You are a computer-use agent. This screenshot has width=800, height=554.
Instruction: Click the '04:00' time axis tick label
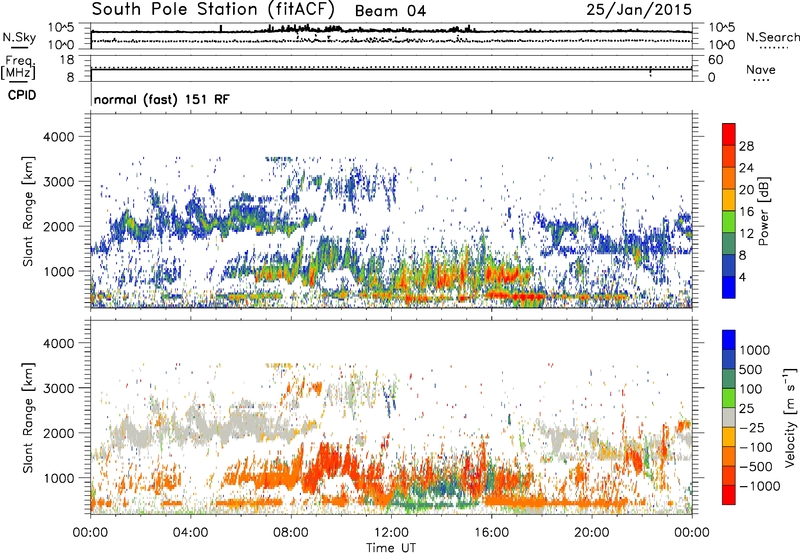pyautogui.click(x=190, y=533)
